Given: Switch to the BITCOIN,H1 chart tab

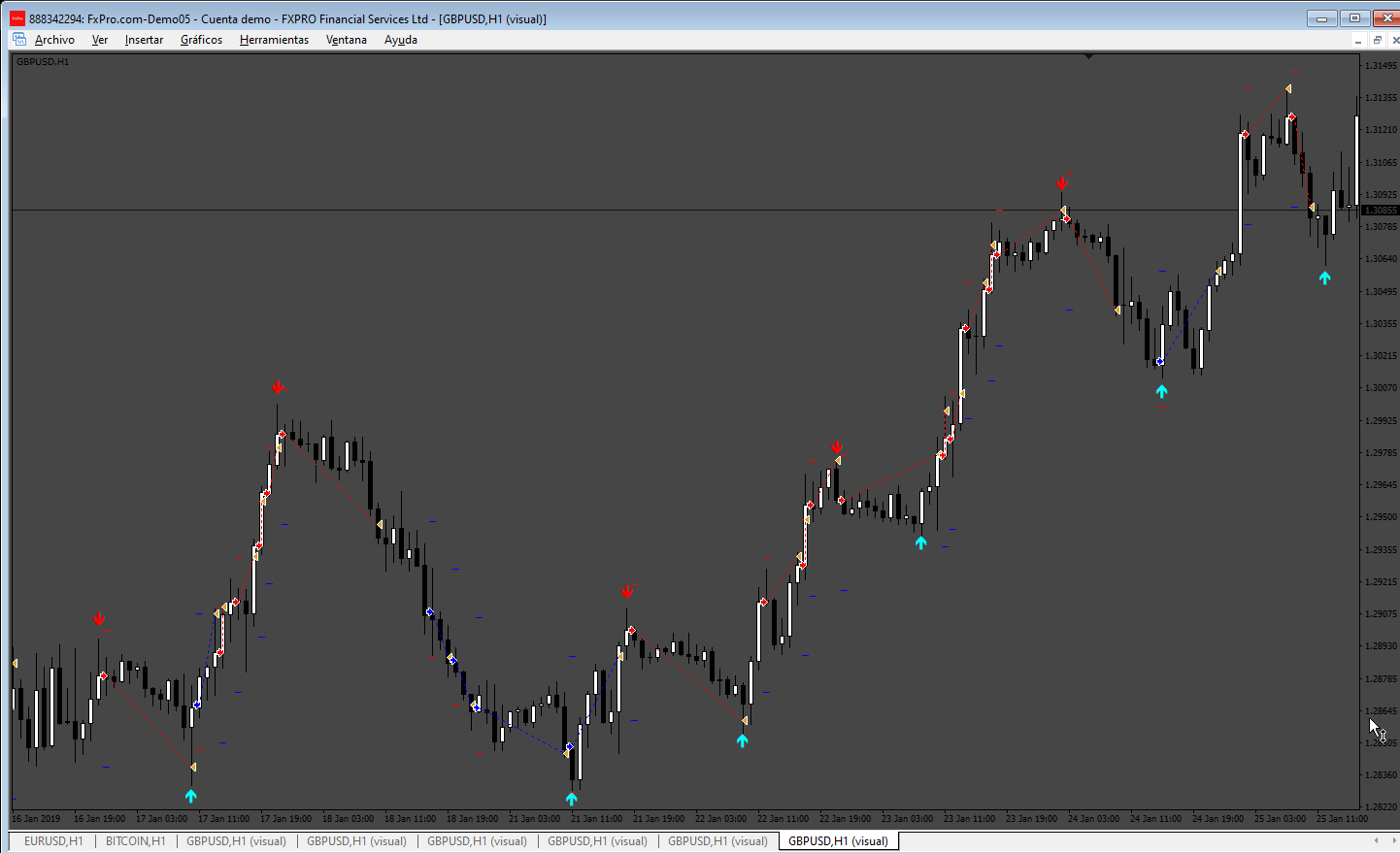Looking at the screenshot, I should [x=136, y=841].
